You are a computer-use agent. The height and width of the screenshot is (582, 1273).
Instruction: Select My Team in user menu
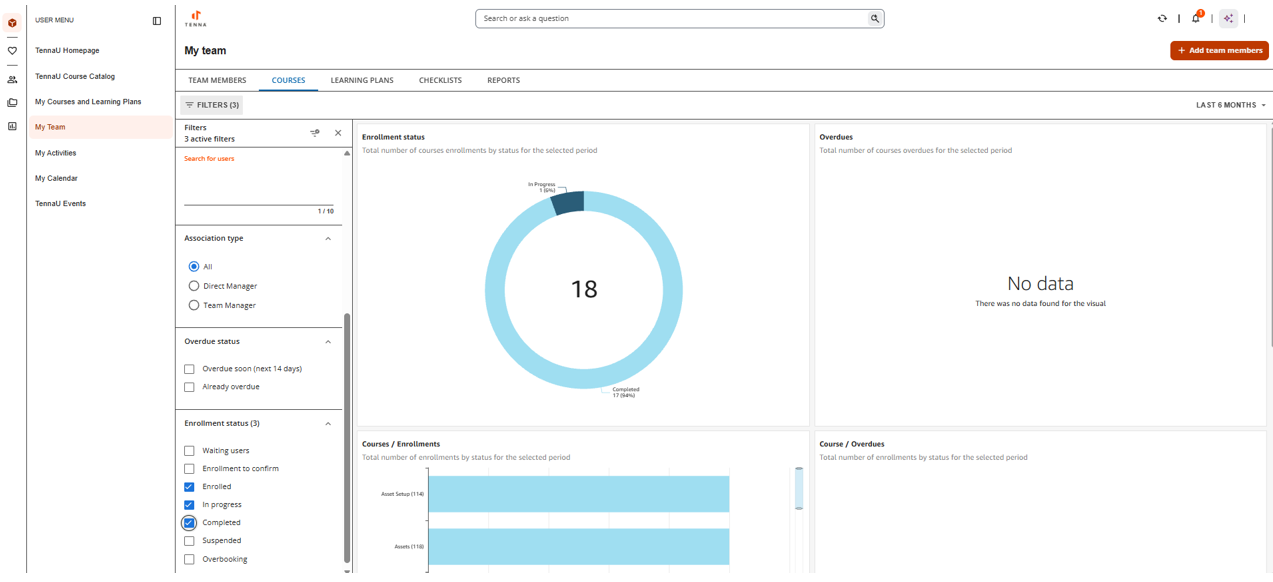pos(100,127)
